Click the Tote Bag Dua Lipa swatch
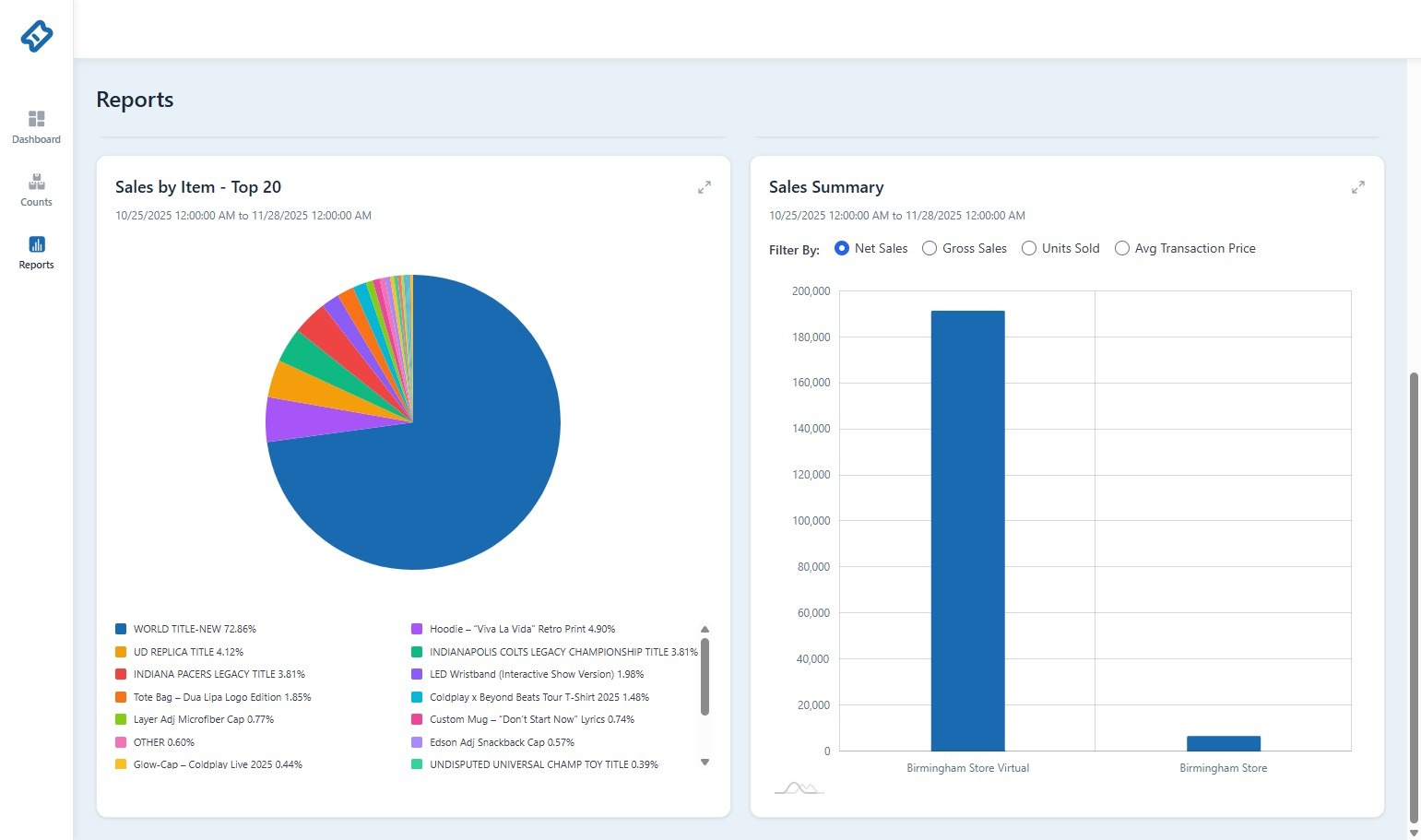1421x840 pixels. pos(121,697)
